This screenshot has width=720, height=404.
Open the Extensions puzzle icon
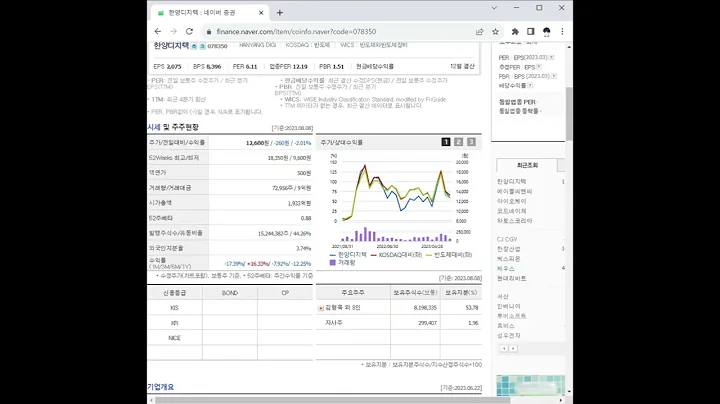515,32
